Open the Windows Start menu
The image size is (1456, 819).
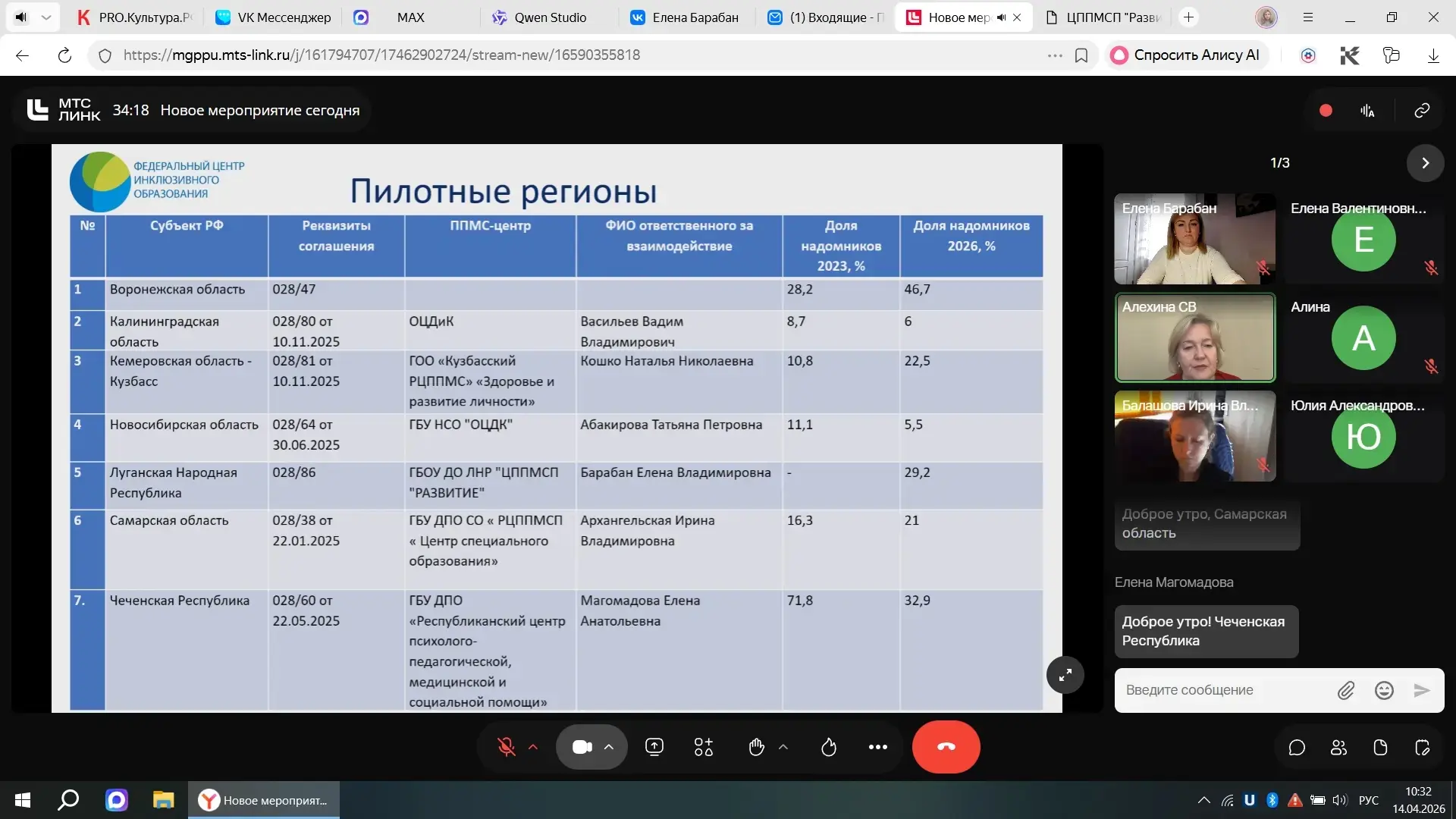click(23, 800)
